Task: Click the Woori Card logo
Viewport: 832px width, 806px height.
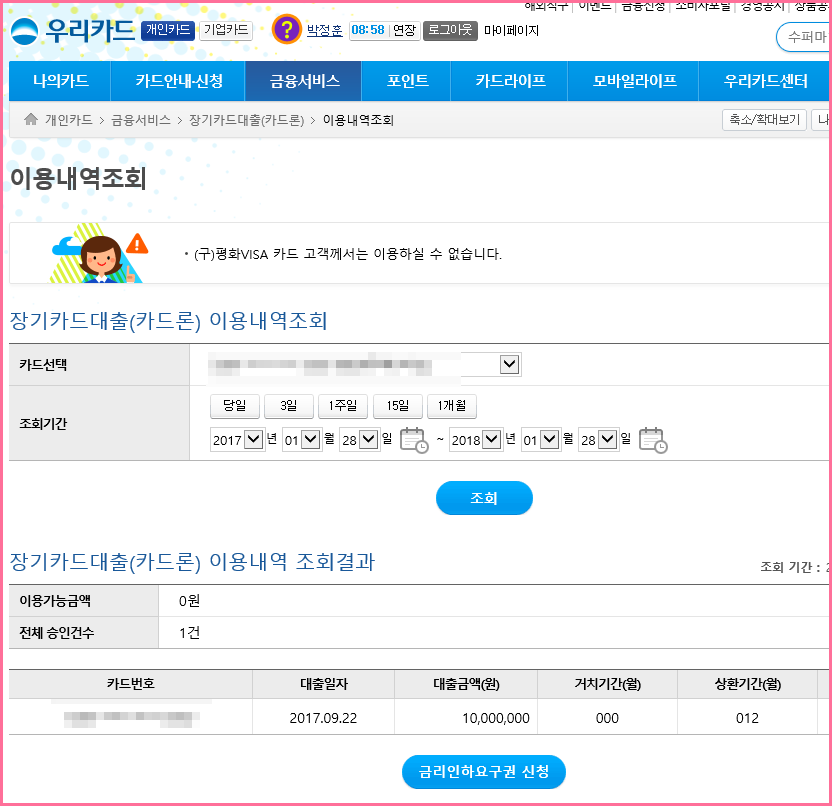Action: (x=72, y=31)
